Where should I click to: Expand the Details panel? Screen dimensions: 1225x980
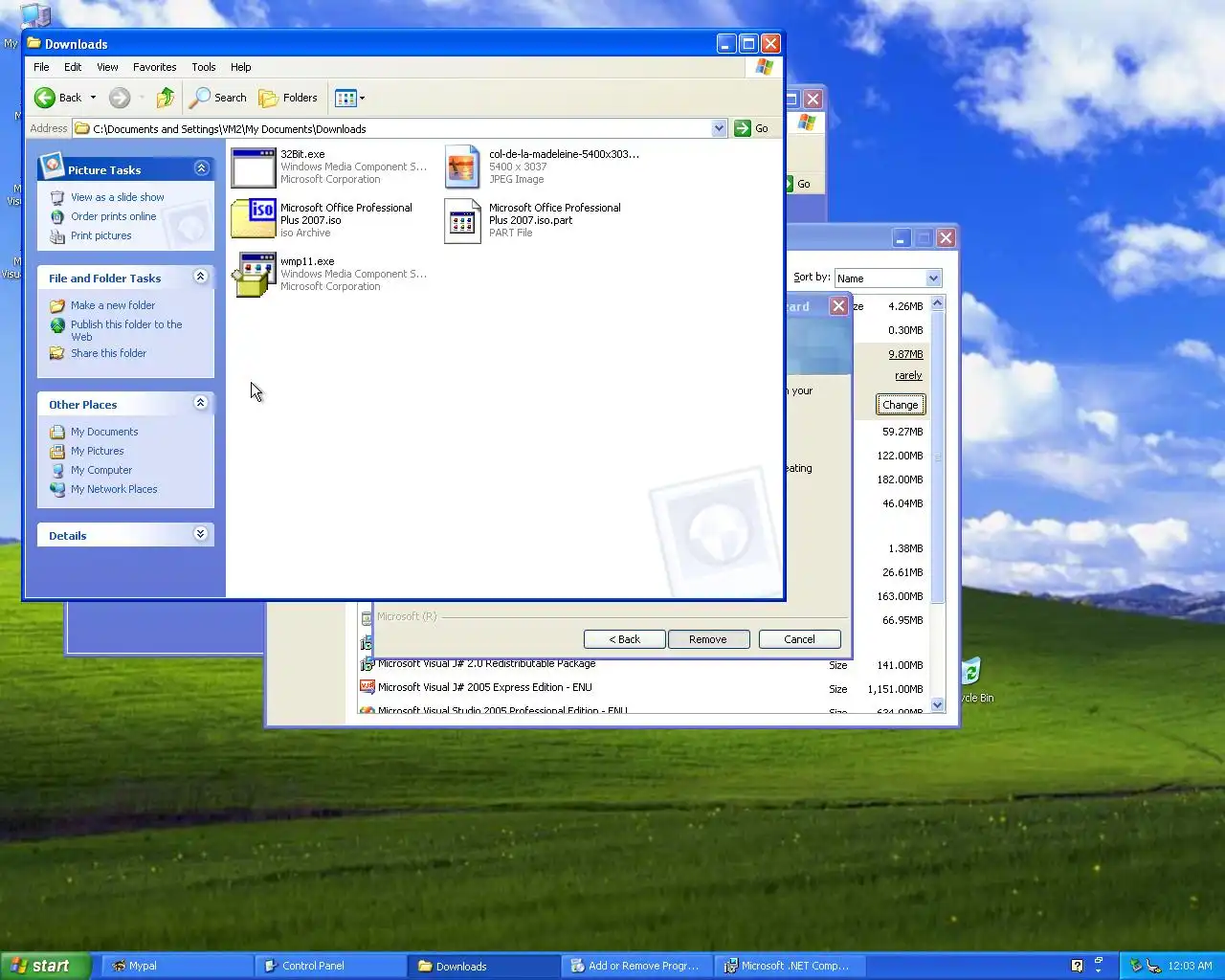coord(201,534)
